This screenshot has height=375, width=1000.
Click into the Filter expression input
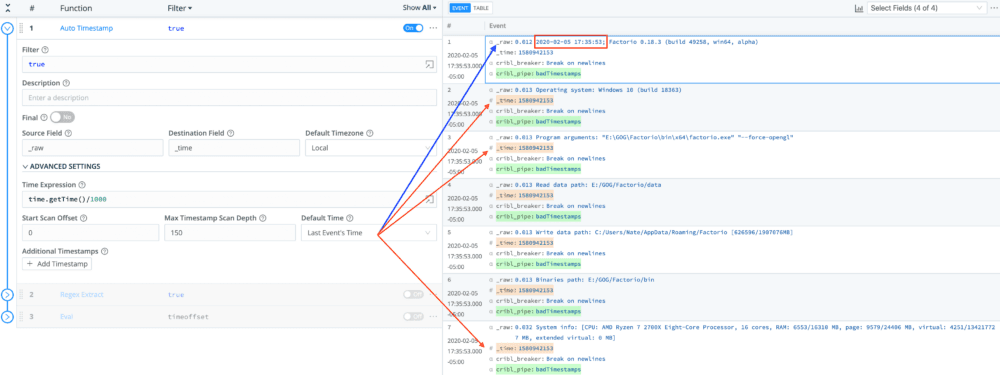coord(223,64)
